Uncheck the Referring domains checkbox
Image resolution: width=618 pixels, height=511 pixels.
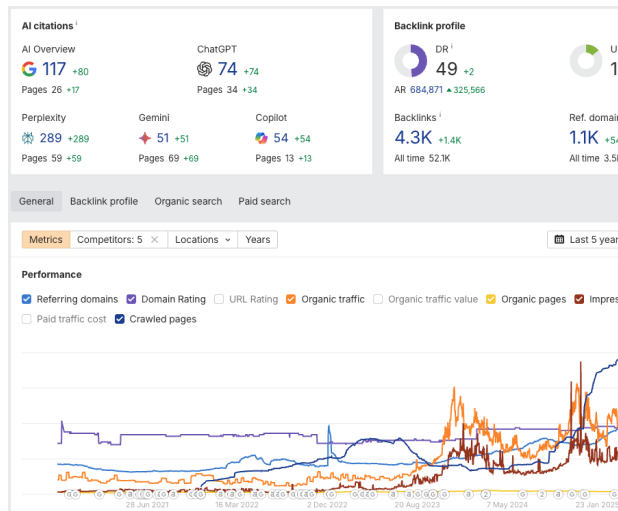(26, 299)
